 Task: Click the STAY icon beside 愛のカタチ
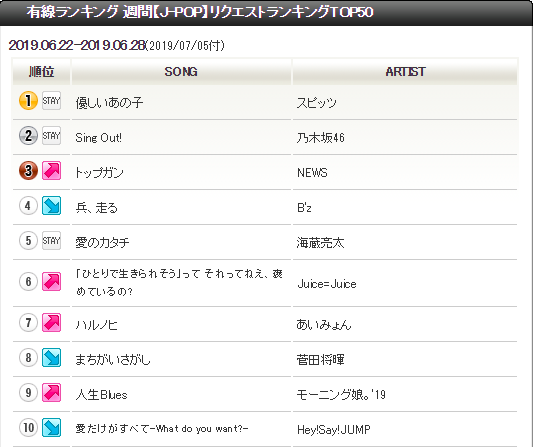pos(51,241)
